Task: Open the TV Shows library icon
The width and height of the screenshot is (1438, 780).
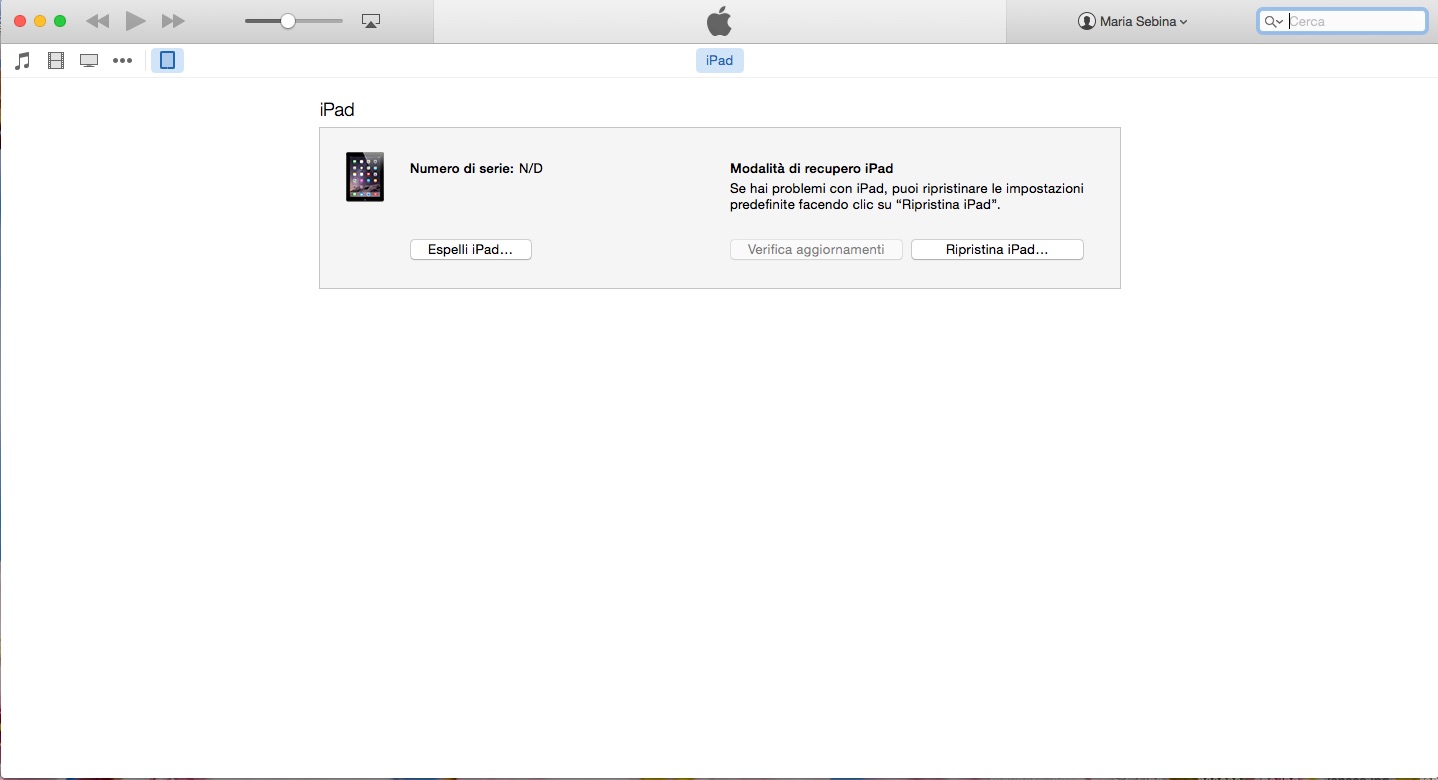Action: (89, 61)
